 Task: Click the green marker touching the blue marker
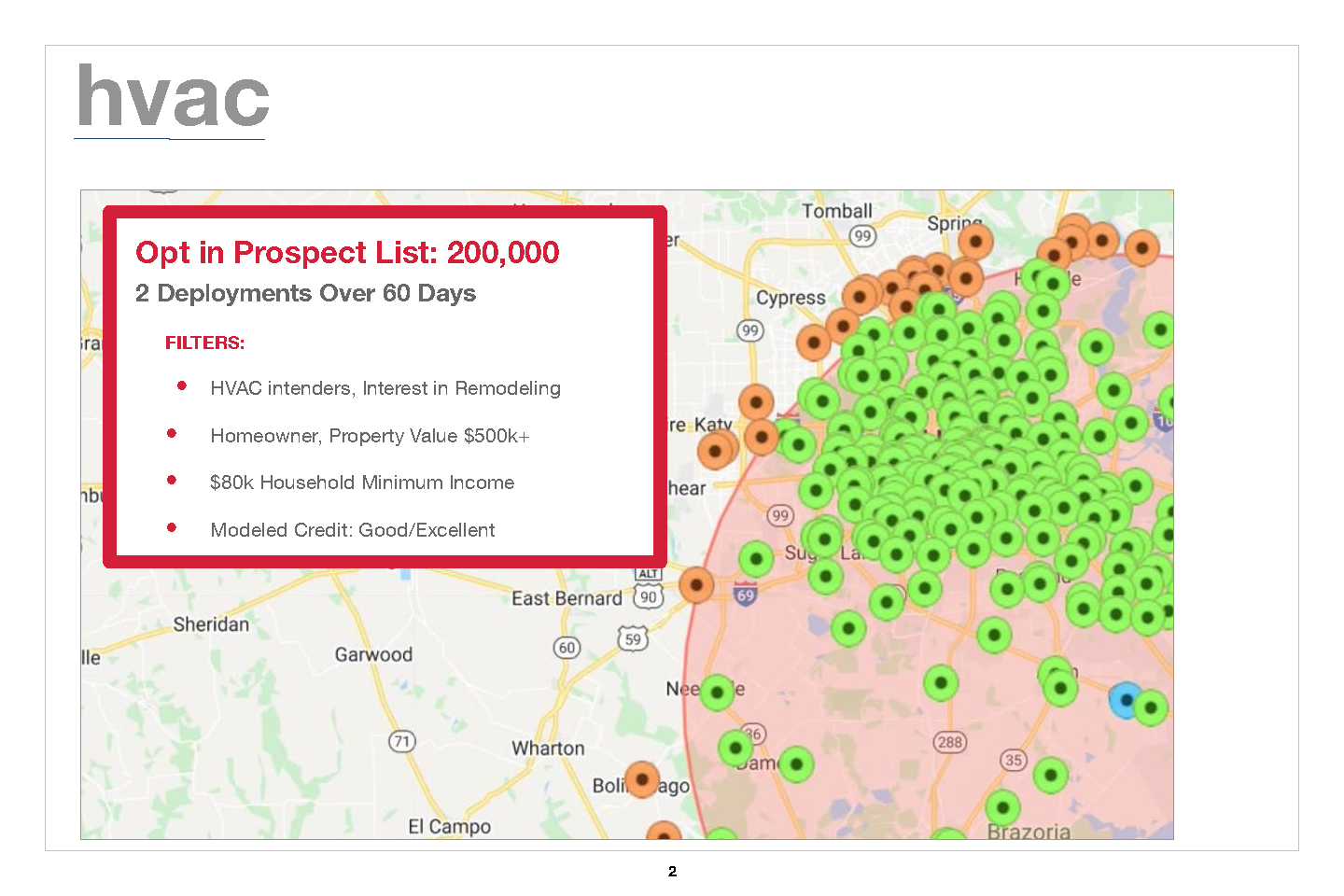click(x=1151, y=707)
